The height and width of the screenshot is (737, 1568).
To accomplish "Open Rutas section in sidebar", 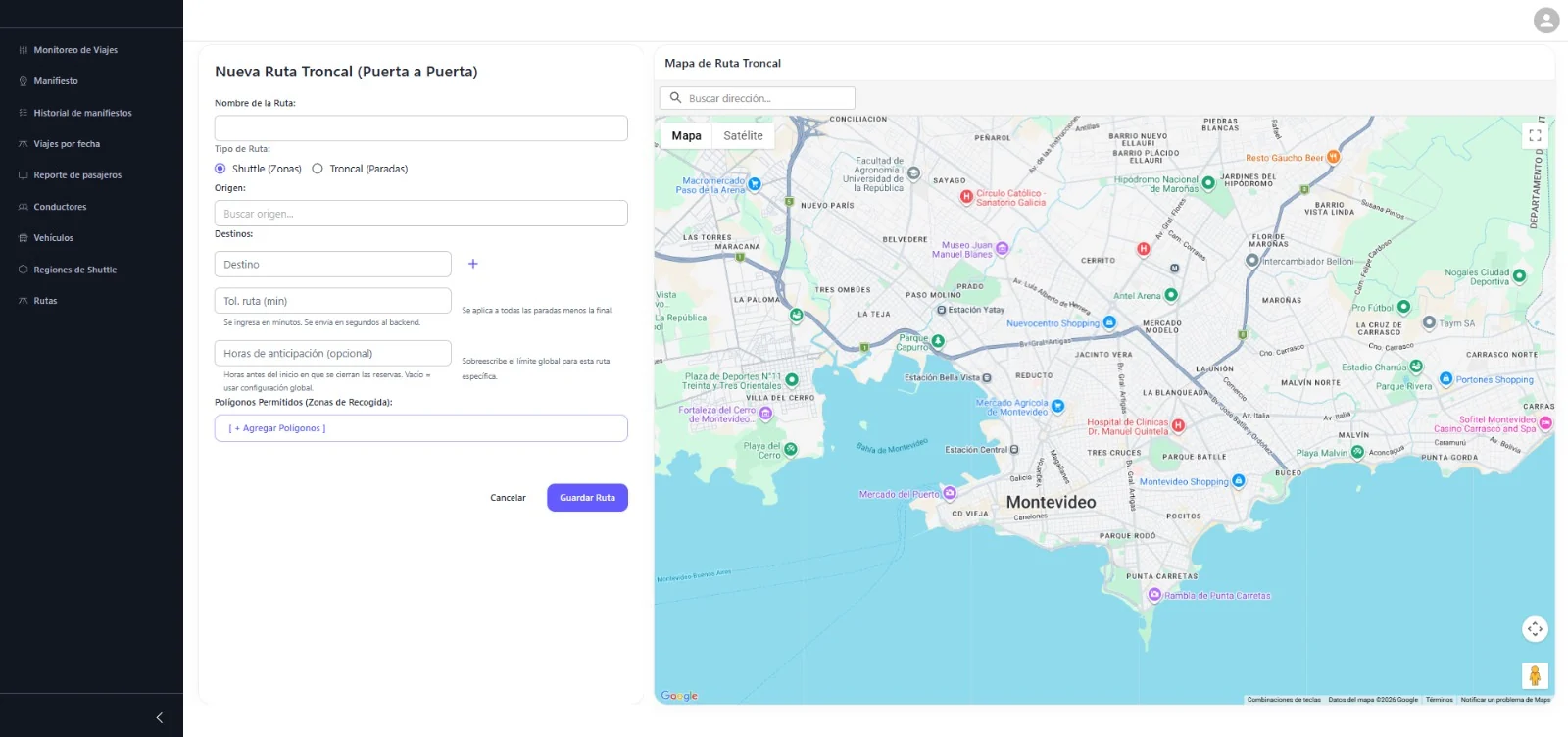I will (x=45, y=301).
